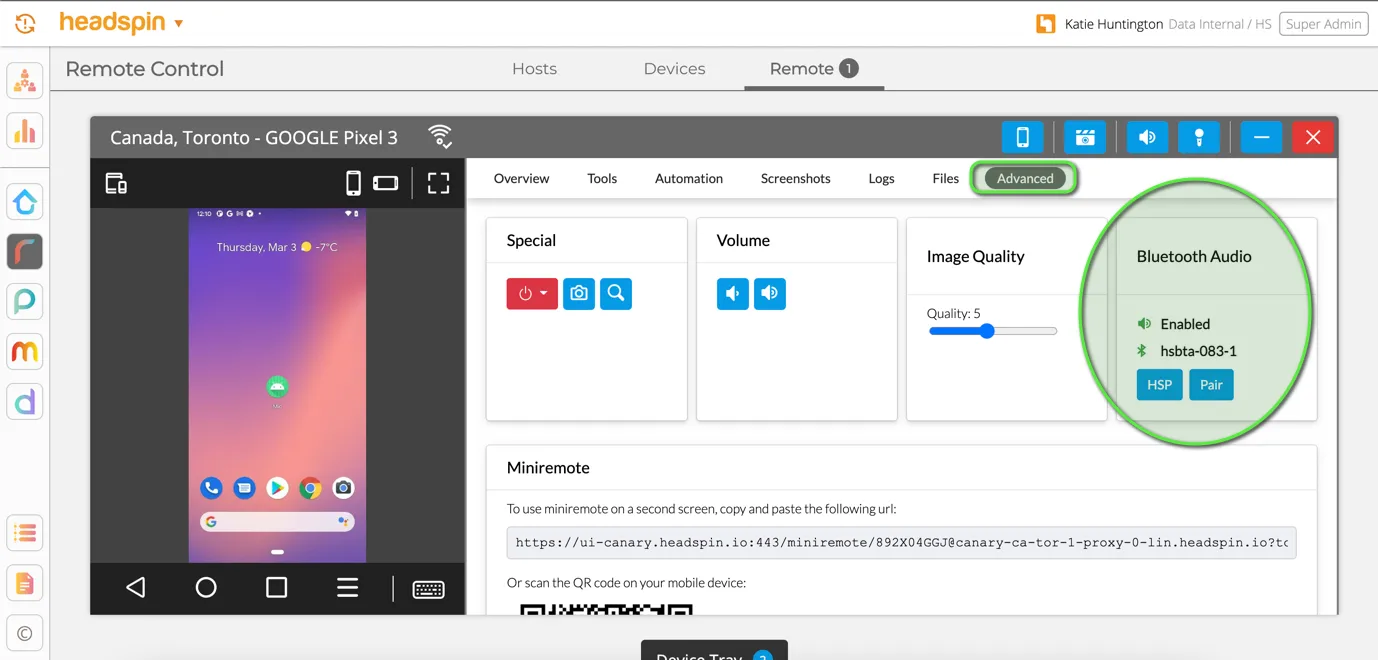1378x660 pixels.
Task: Open the Advanced tab
Action: (1025, 178)
